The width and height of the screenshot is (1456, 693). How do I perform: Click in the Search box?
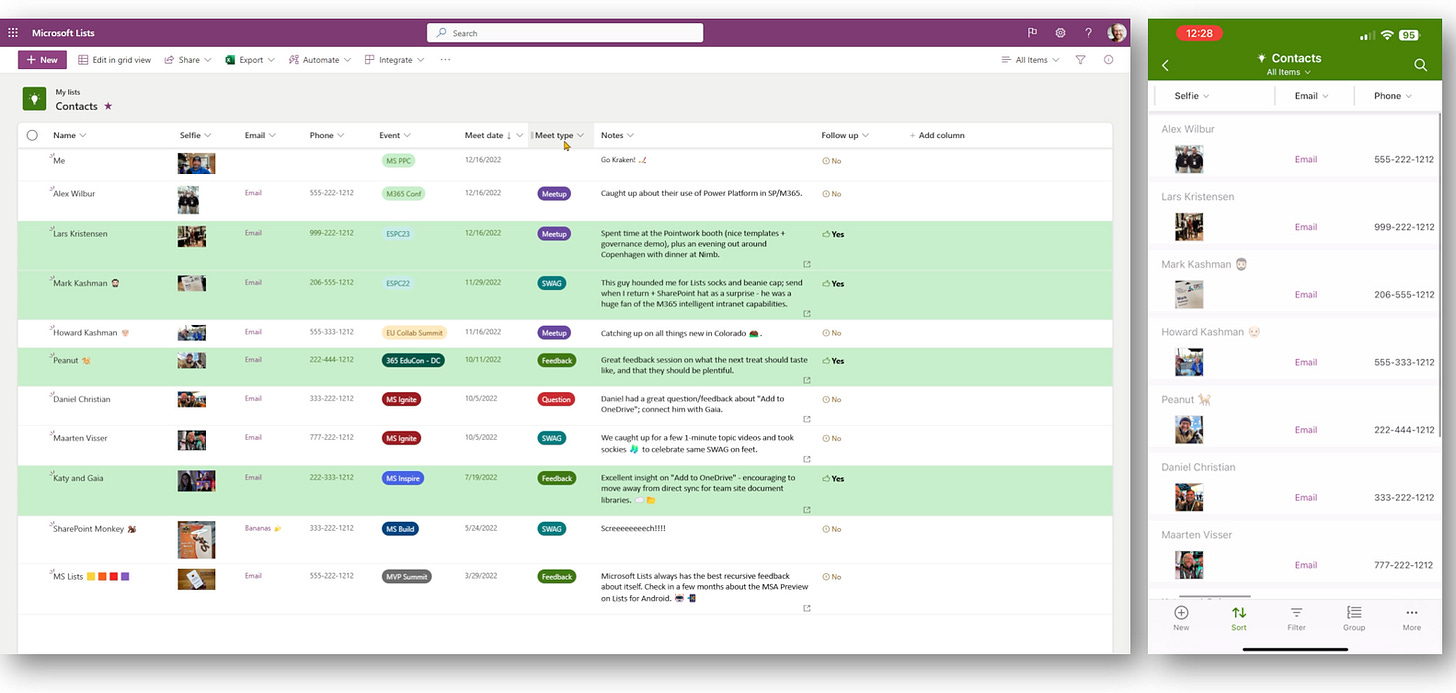[565, 33]
